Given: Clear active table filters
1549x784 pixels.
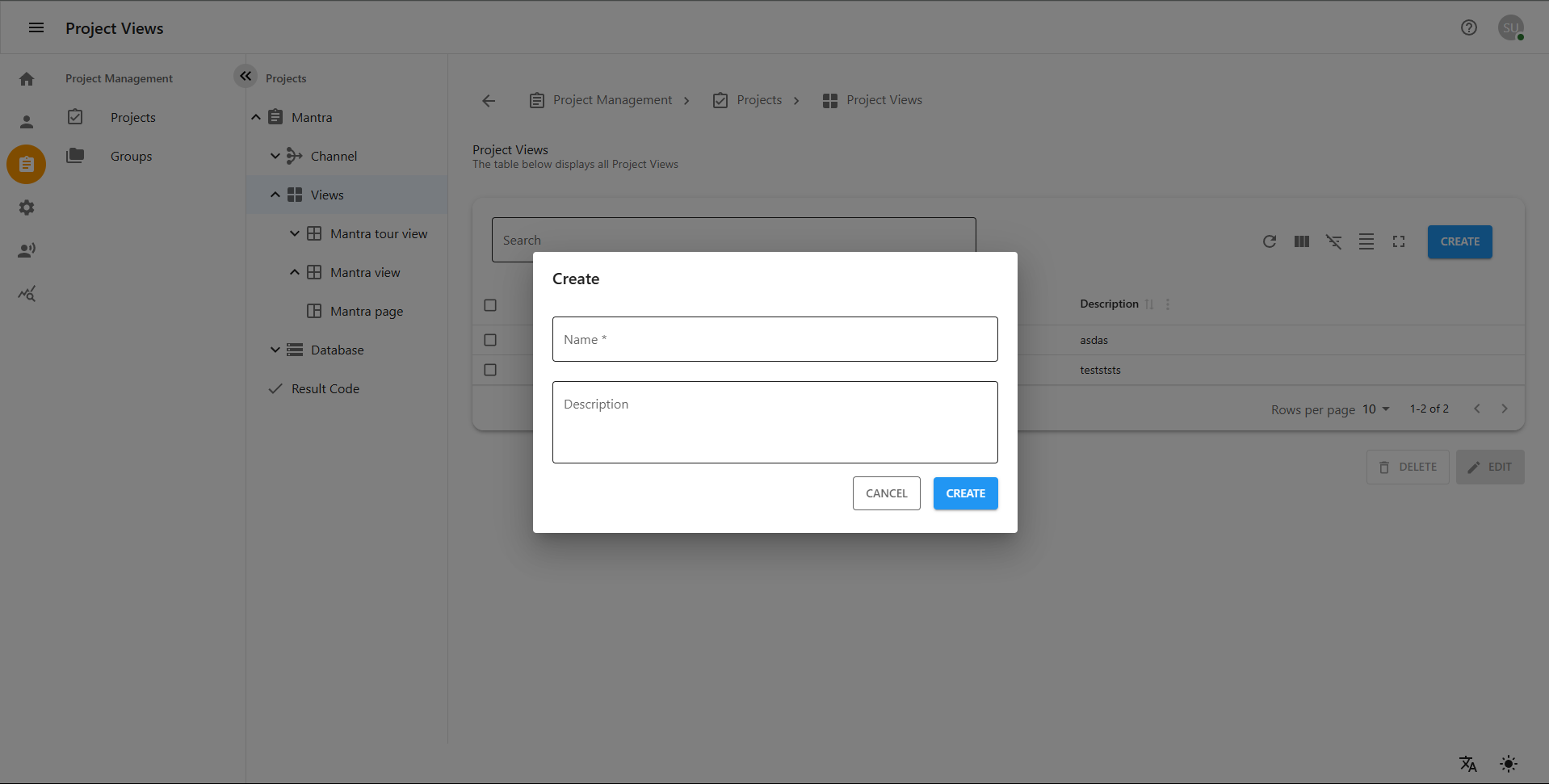Looking at the screenshot, I should click(1333, 241).
